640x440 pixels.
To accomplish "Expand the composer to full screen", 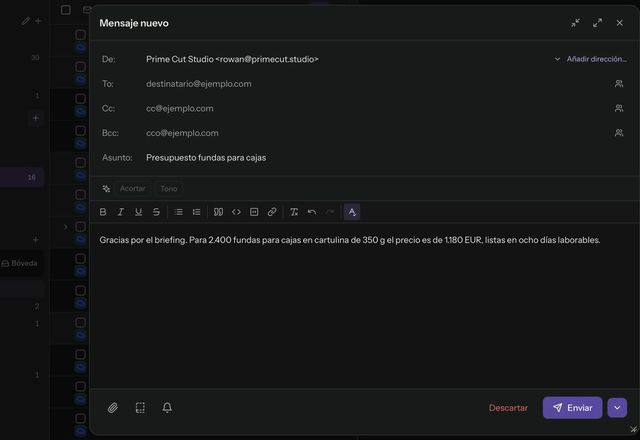I will coord(598,23).
